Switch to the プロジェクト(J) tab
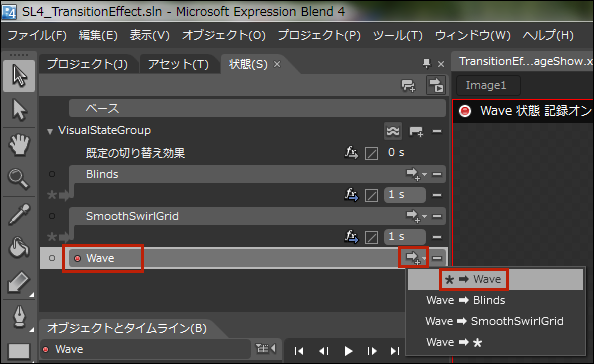594x364 pixels. click(87, 64)
